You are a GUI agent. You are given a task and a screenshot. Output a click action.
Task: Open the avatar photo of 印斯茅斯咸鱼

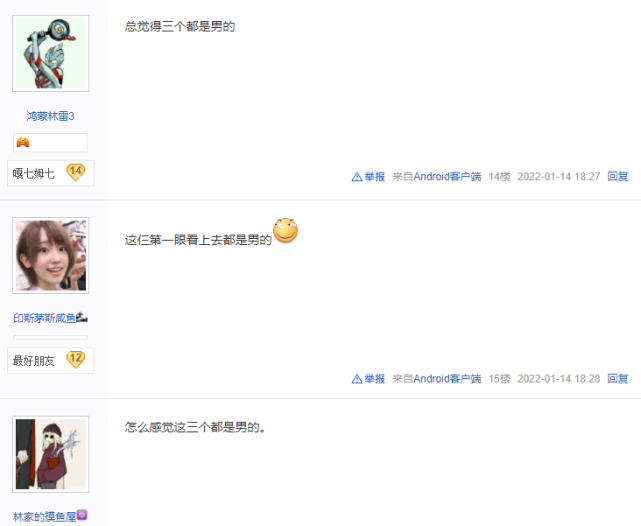51,255
